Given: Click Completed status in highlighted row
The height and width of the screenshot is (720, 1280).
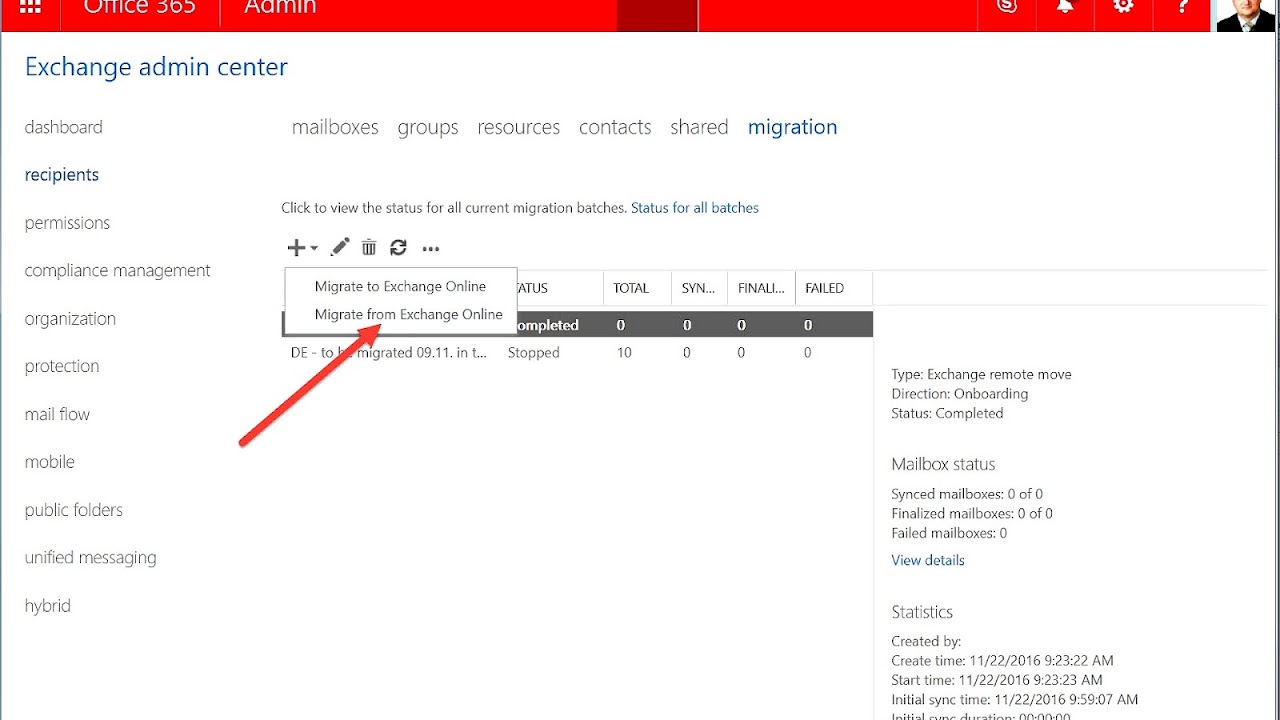Looking at the screenshot, I should tap(548, 325).
